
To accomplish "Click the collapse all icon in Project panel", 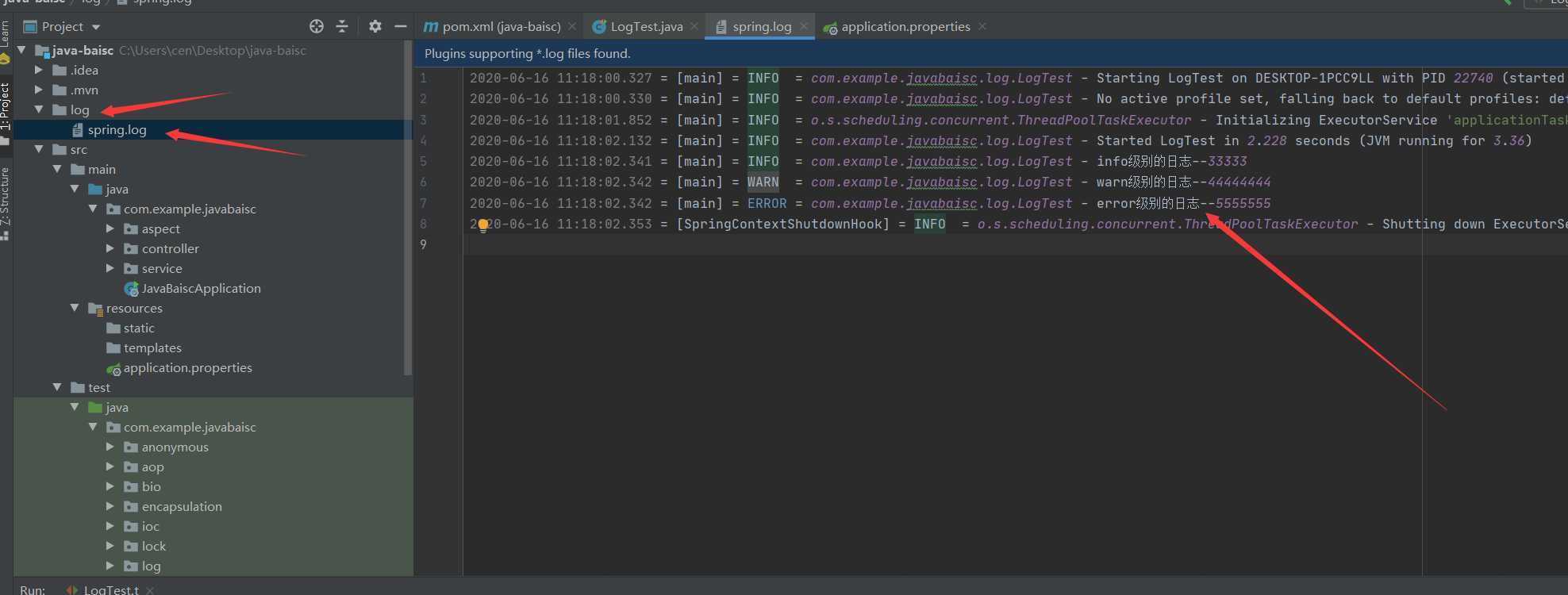I will point(342,26).
